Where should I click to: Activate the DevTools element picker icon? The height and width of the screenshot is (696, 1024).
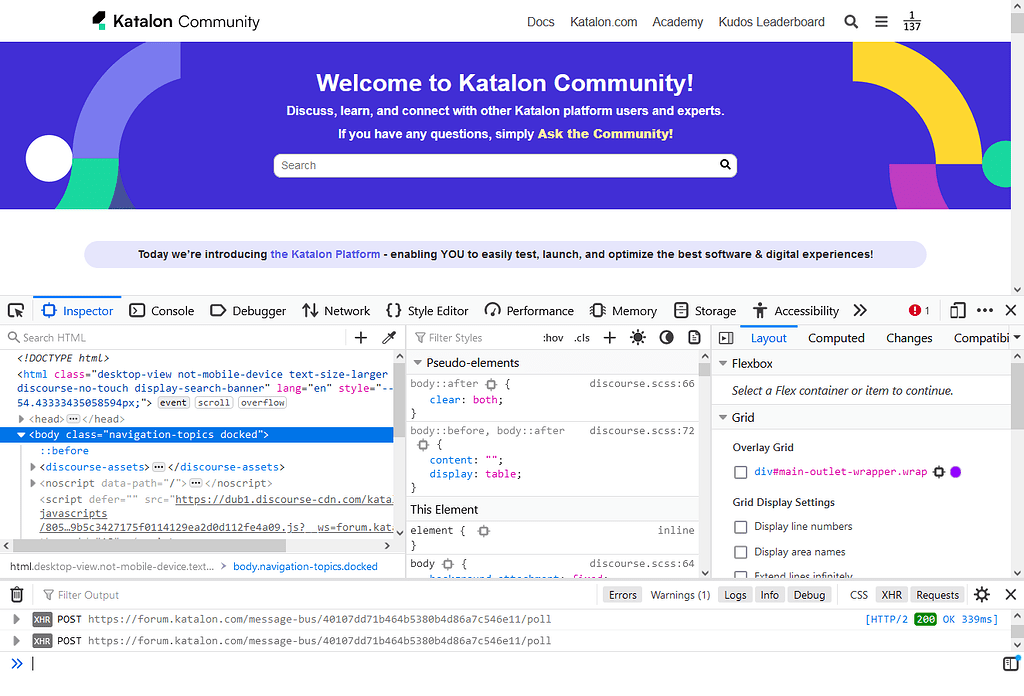(x=16, y=311)
